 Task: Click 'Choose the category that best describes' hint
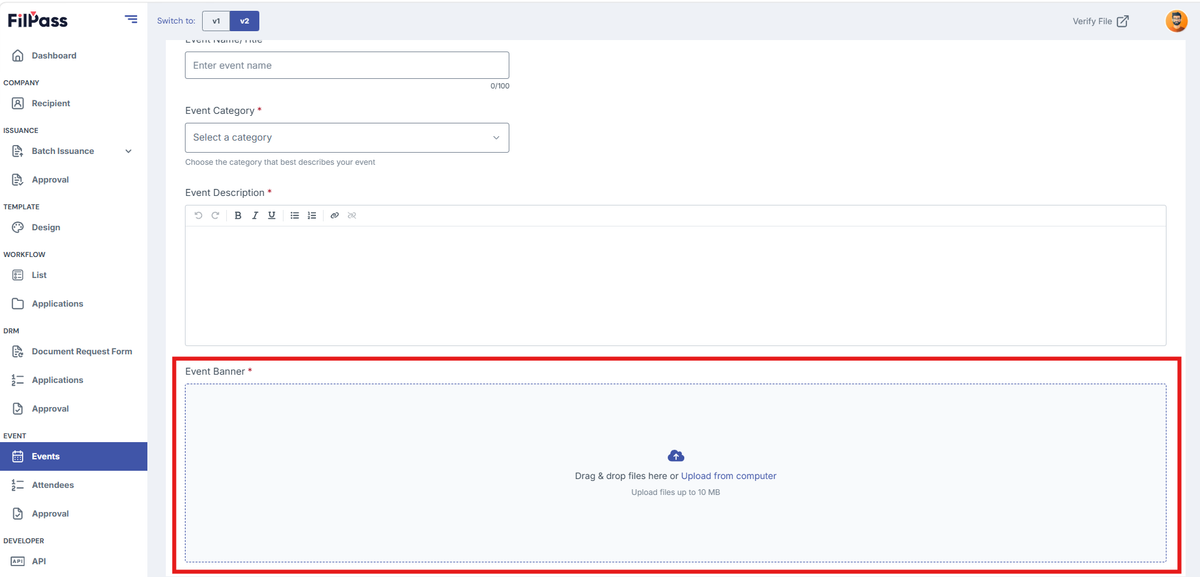point(280,162)
